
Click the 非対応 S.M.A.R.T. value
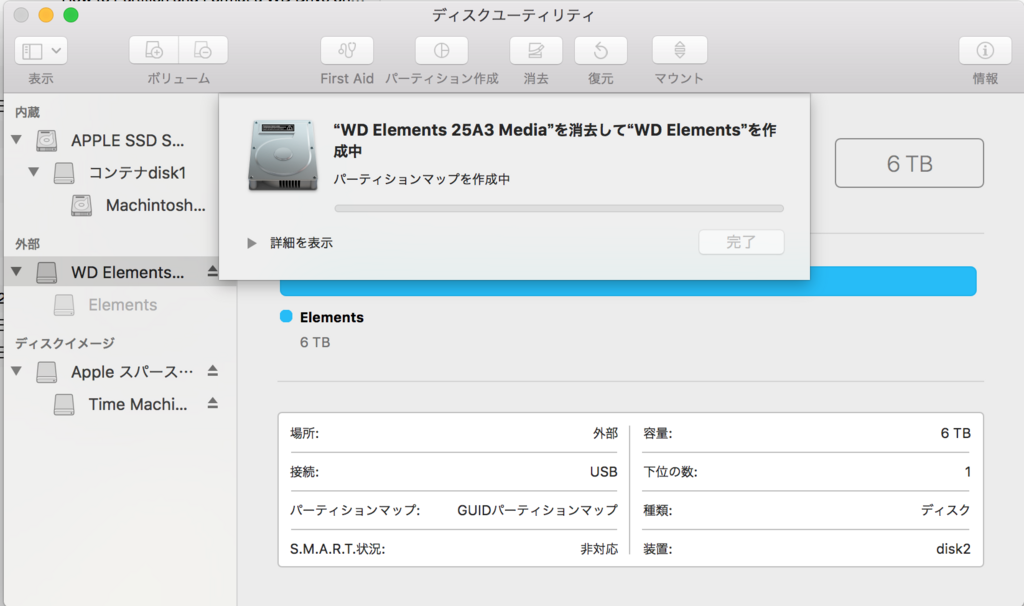(x=600, y=549)
